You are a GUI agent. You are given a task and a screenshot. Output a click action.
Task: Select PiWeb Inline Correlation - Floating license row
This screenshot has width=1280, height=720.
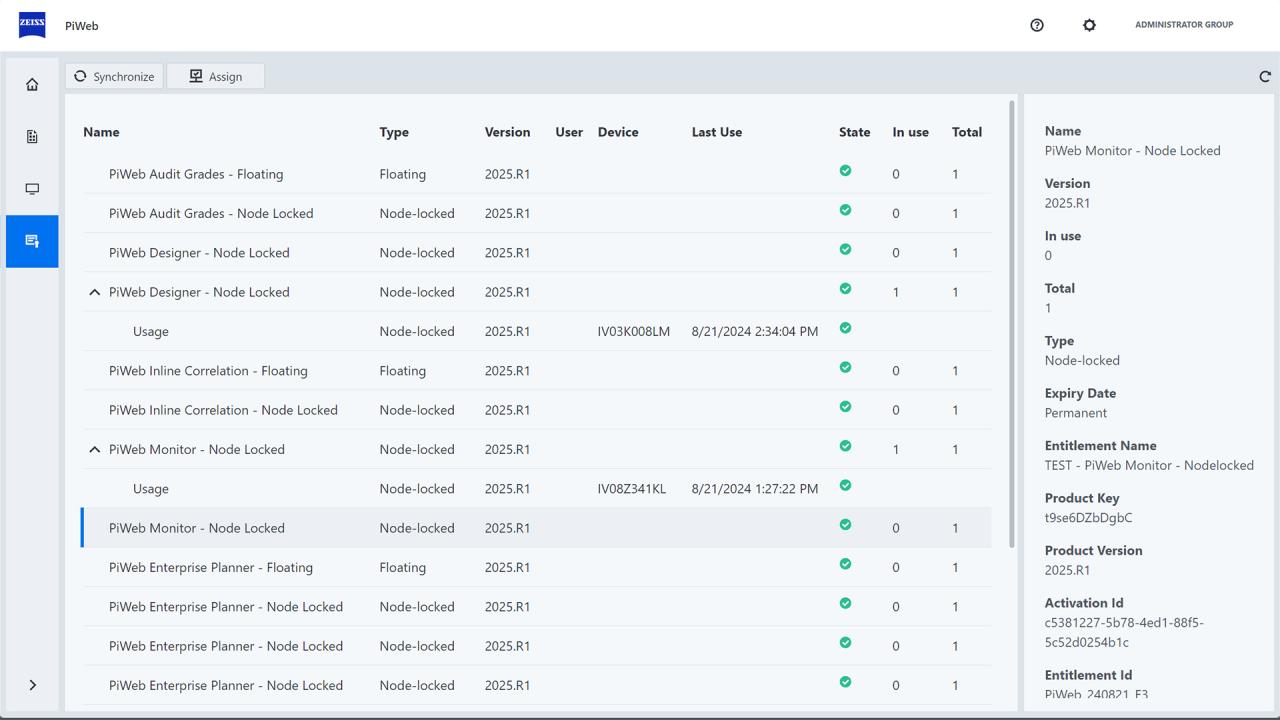pyautogui.click(x=208, y=371)
